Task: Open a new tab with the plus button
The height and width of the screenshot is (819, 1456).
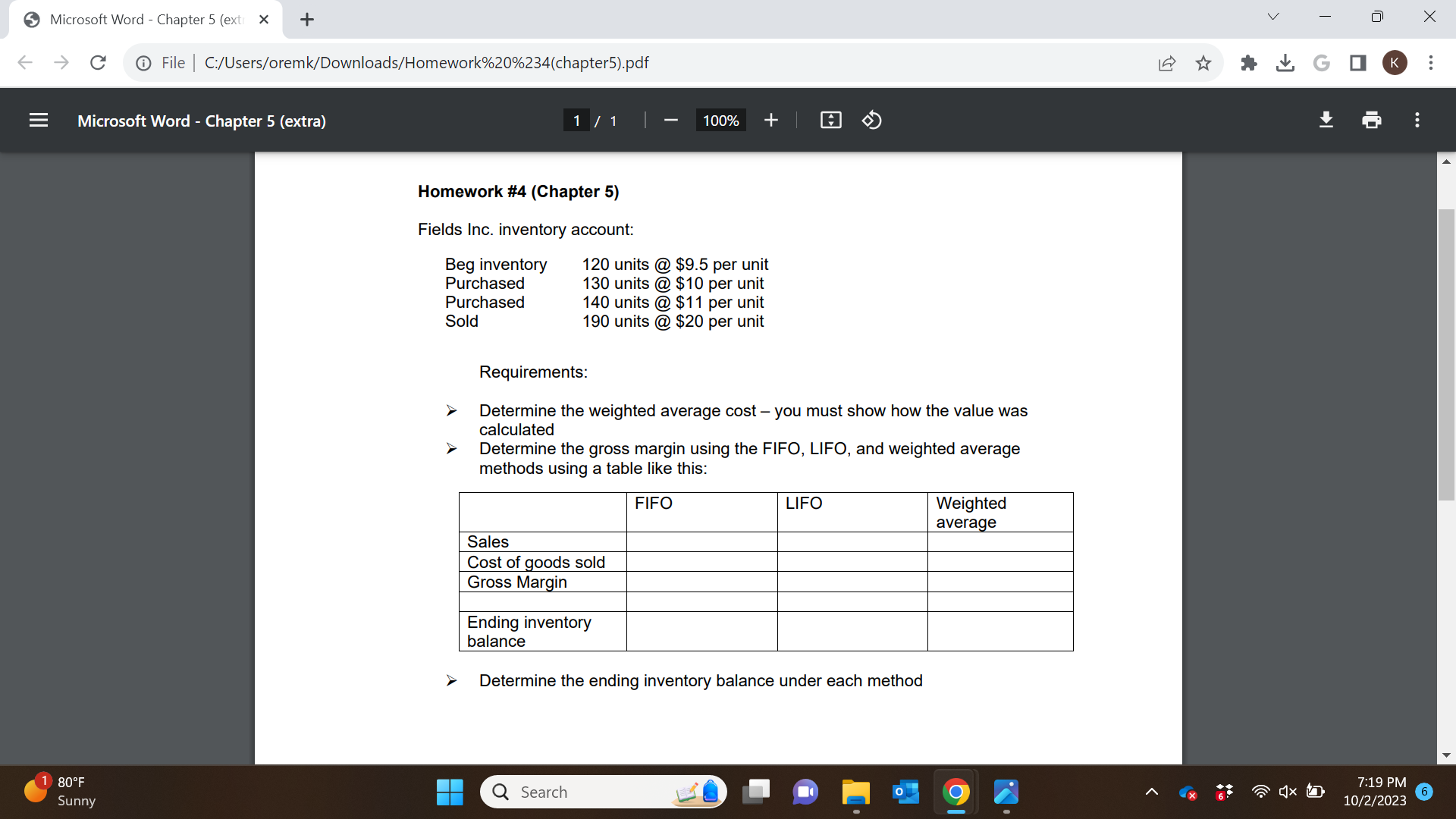Action: coord(307,19)
